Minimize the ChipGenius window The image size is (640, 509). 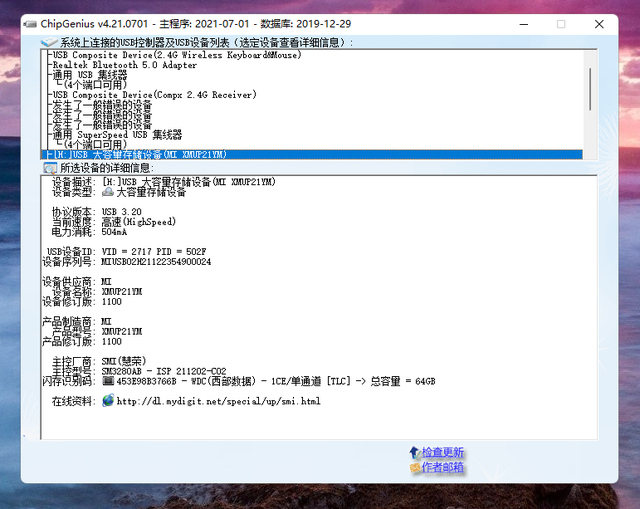point(524,24)
